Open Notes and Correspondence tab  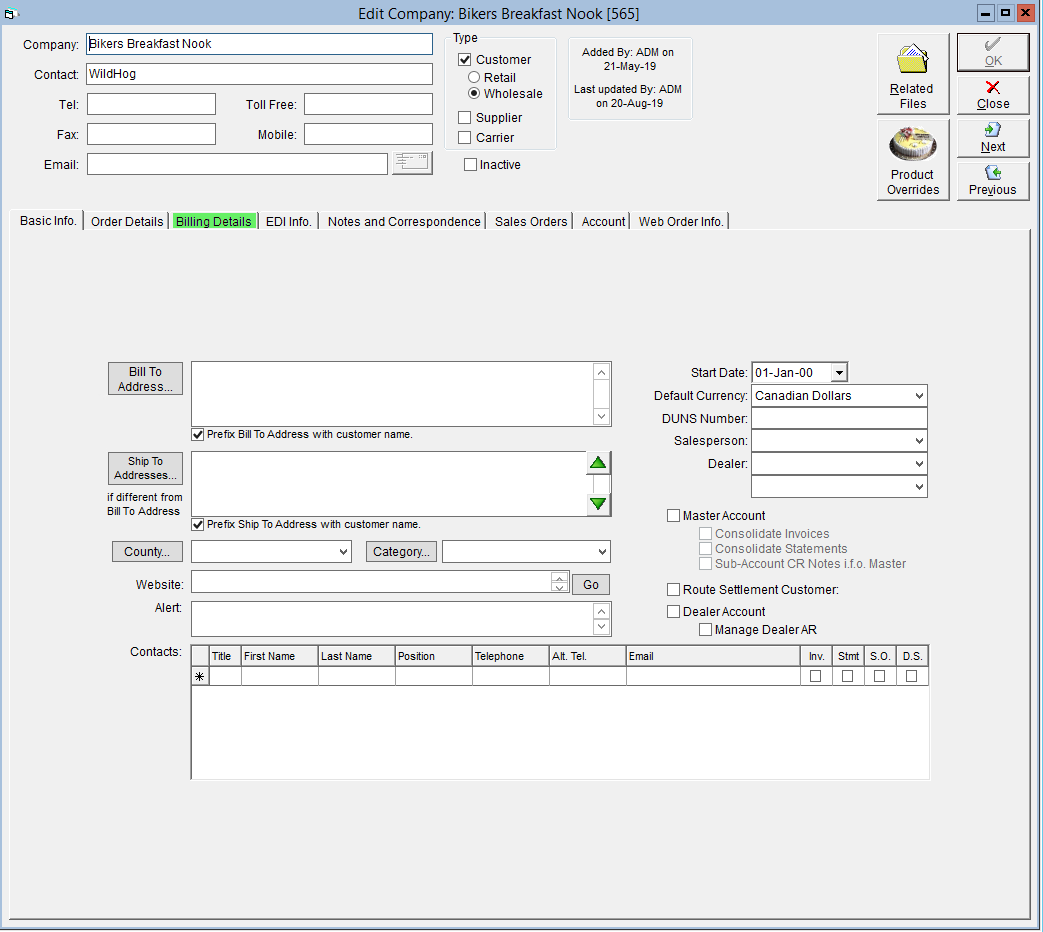coord(404,222)
